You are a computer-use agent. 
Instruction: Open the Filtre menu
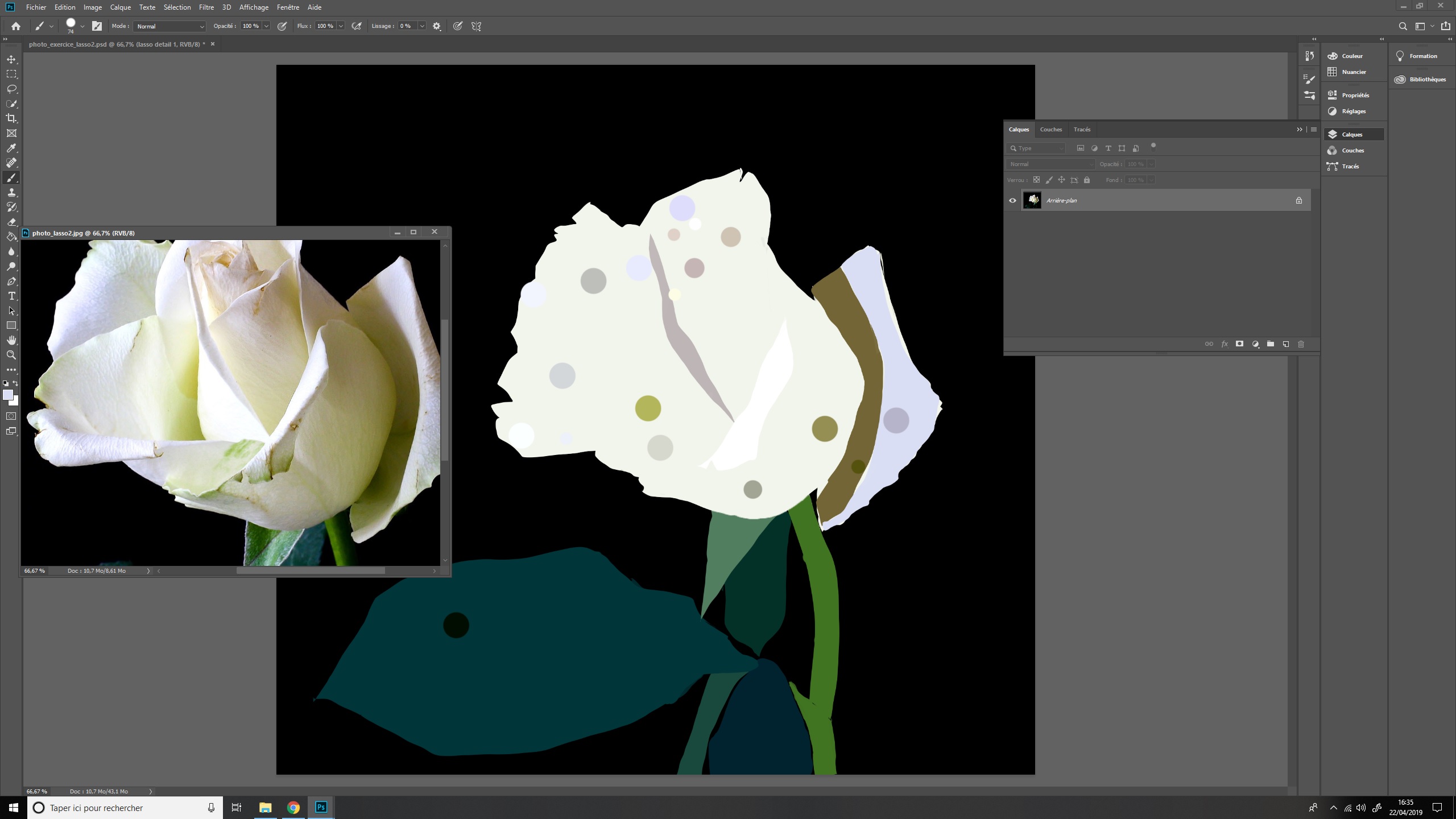coord(206,7)
